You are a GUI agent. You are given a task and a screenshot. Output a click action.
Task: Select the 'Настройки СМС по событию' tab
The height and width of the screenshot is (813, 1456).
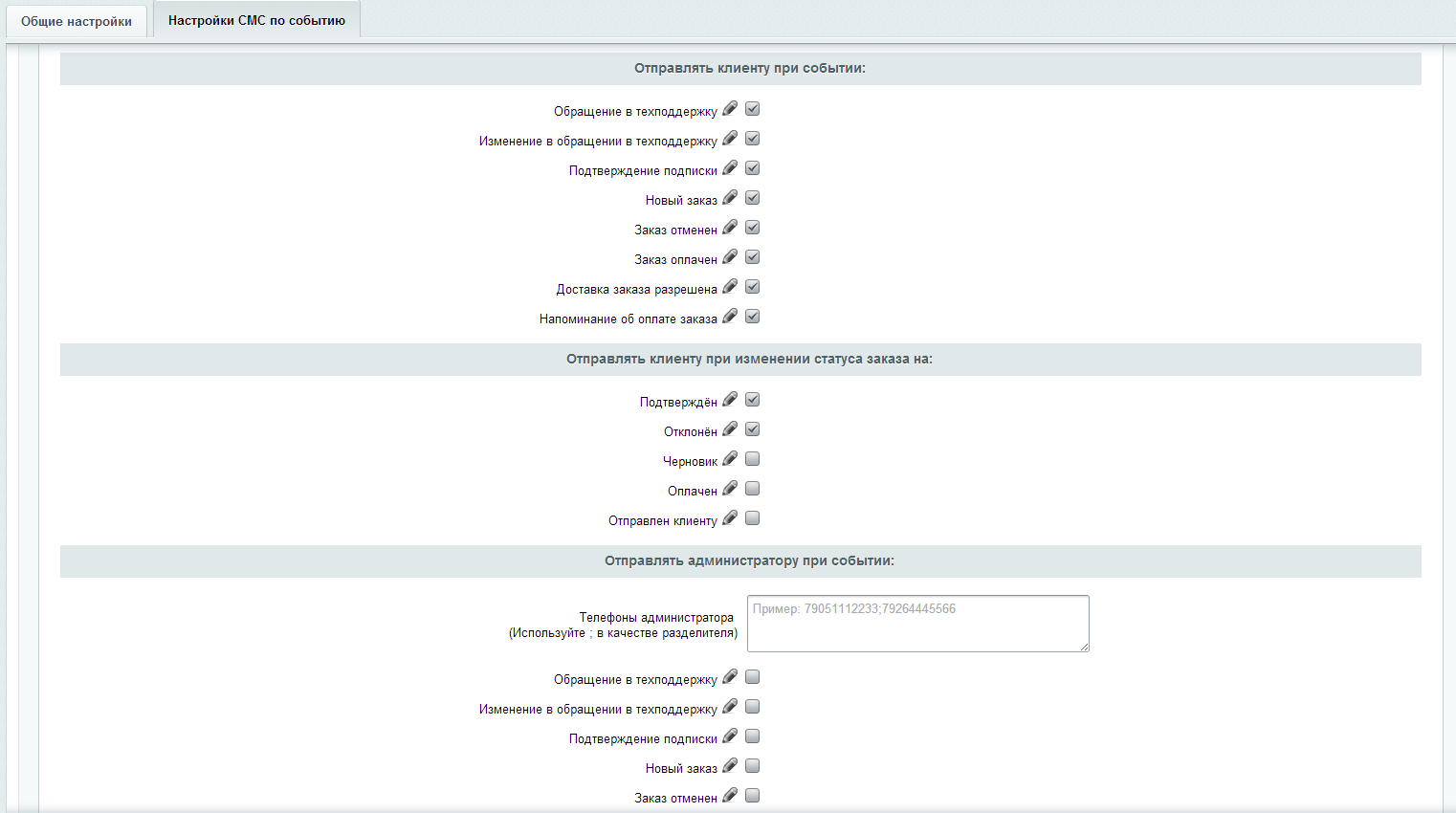(256, 20)
